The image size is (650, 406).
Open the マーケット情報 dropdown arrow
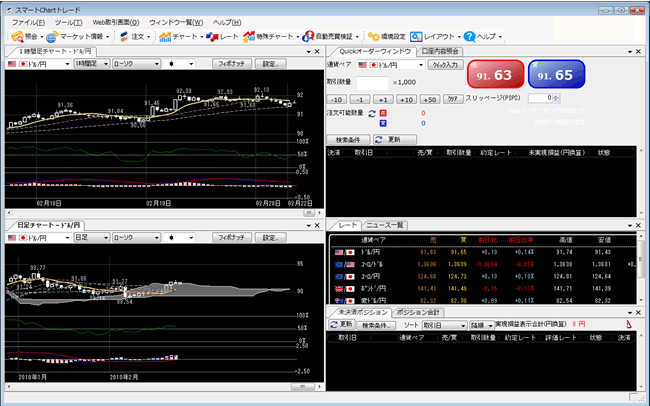coord(107,37)
